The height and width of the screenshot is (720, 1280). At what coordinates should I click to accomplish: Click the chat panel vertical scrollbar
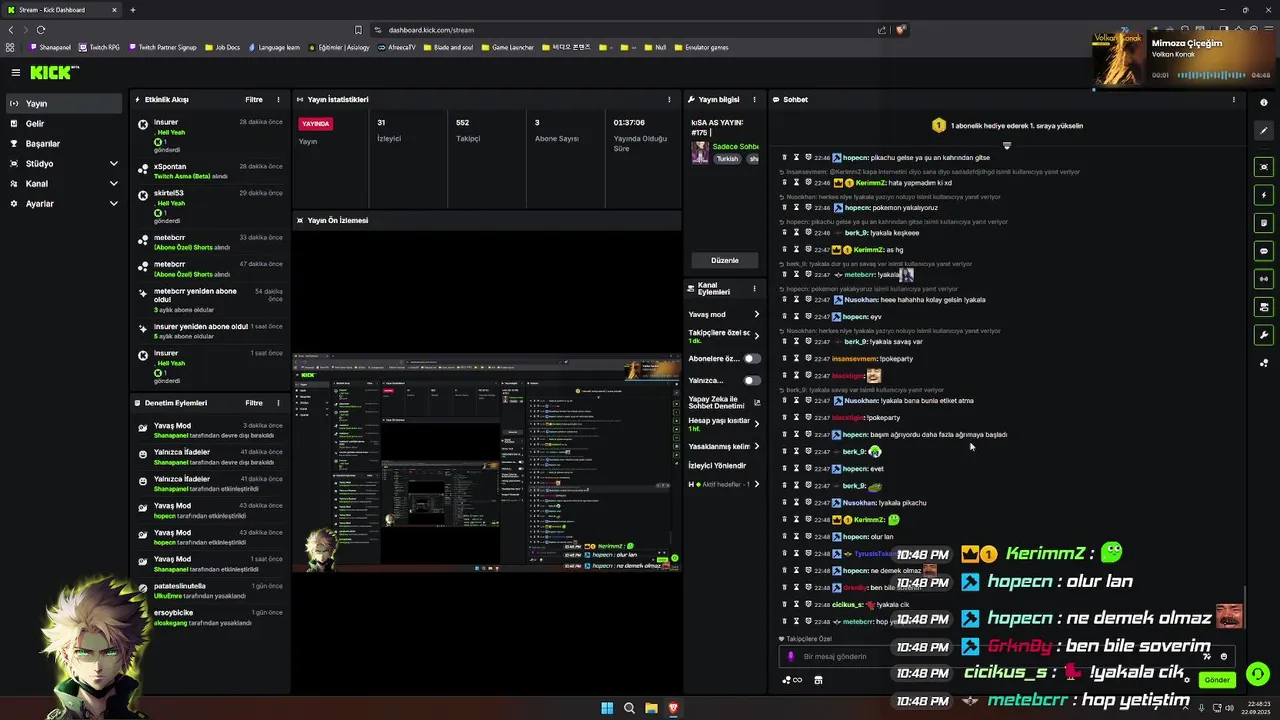coord(1245,607)
